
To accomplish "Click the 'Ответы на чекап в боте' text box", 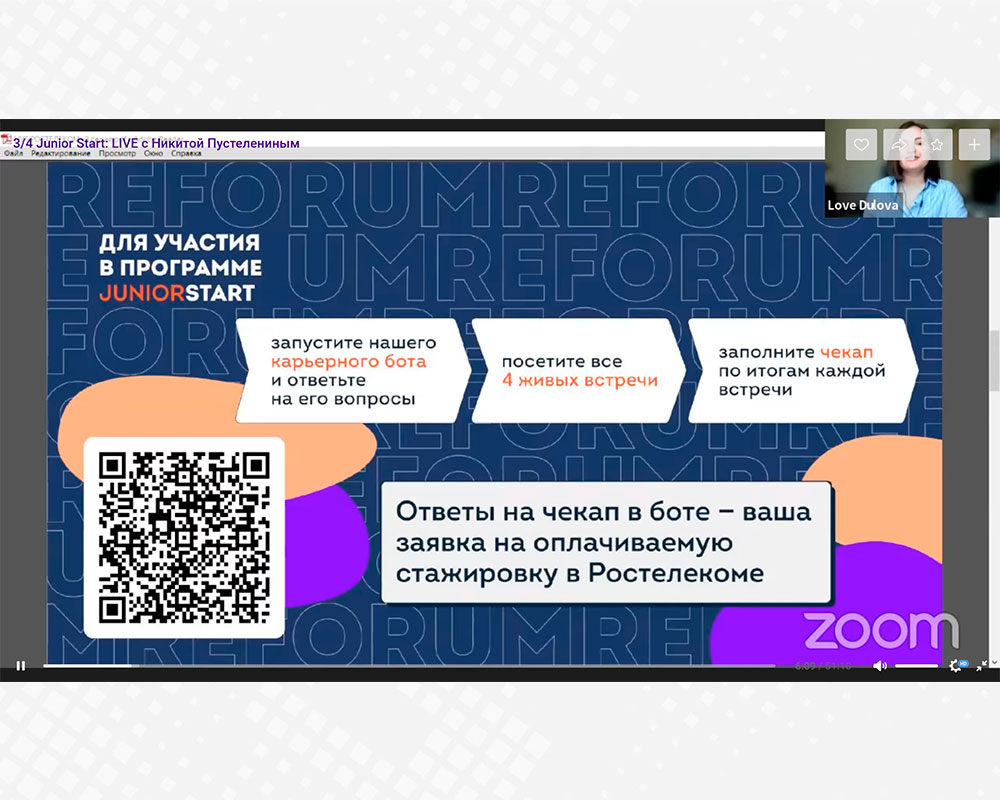I will (607, 542).
